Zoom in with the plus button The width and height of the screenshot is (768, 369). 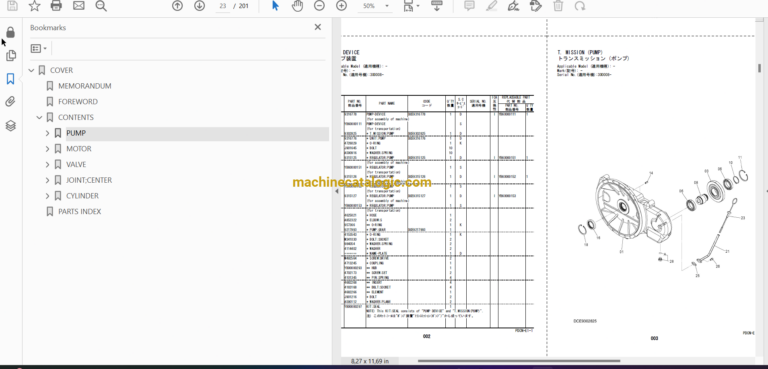coord(341,6)
